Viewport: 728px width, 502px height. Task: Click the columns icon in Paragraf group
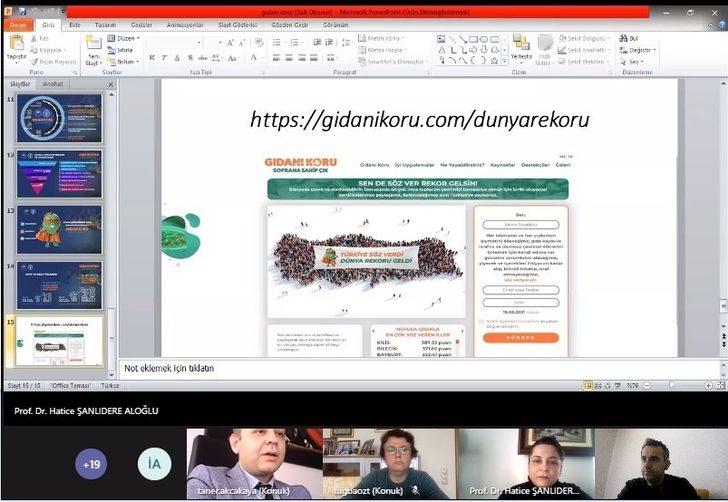pos(331,58)
